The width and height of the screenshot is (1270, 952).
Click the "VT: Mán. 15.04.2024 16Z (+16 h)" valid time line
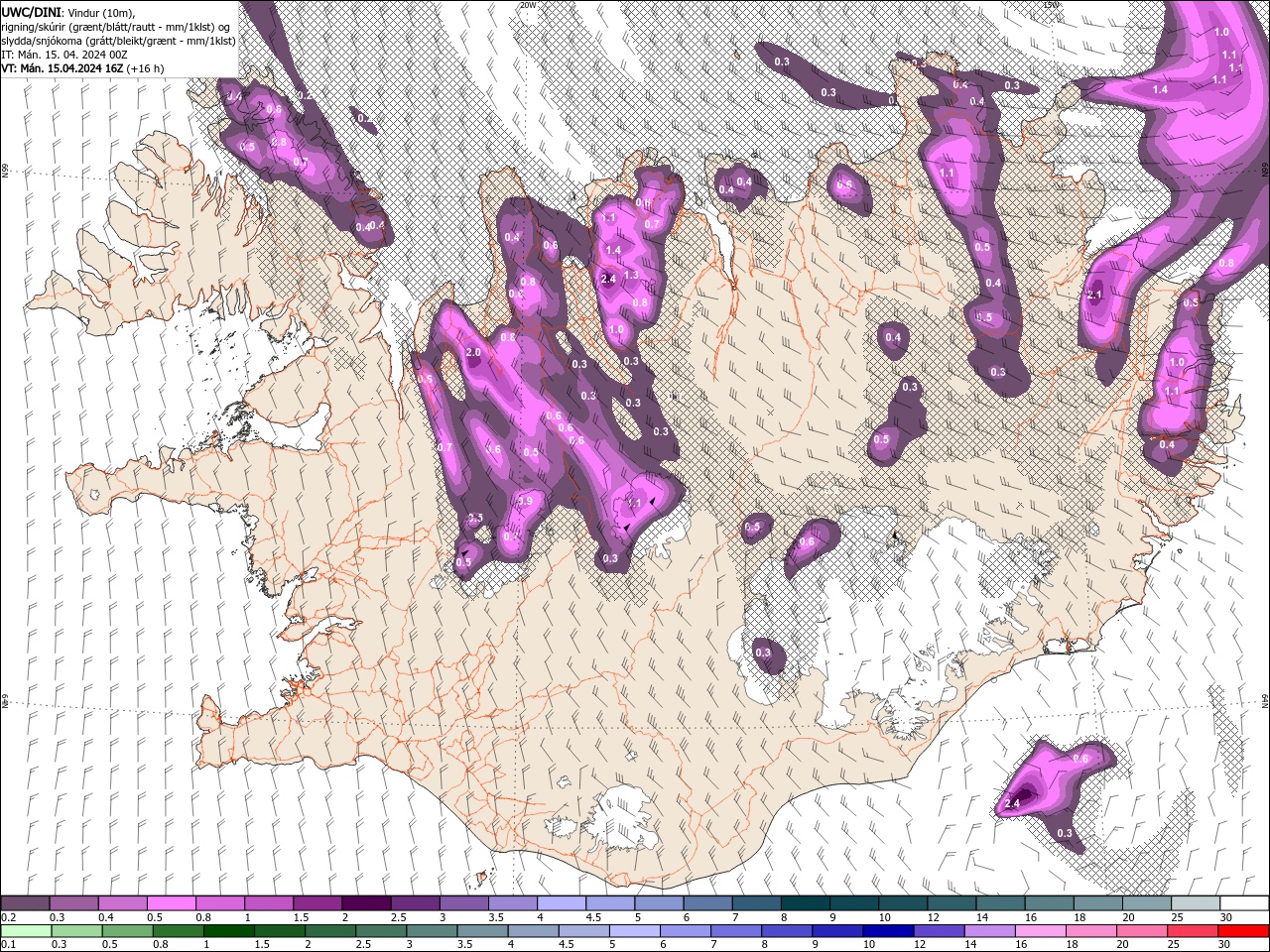[83, 68]
